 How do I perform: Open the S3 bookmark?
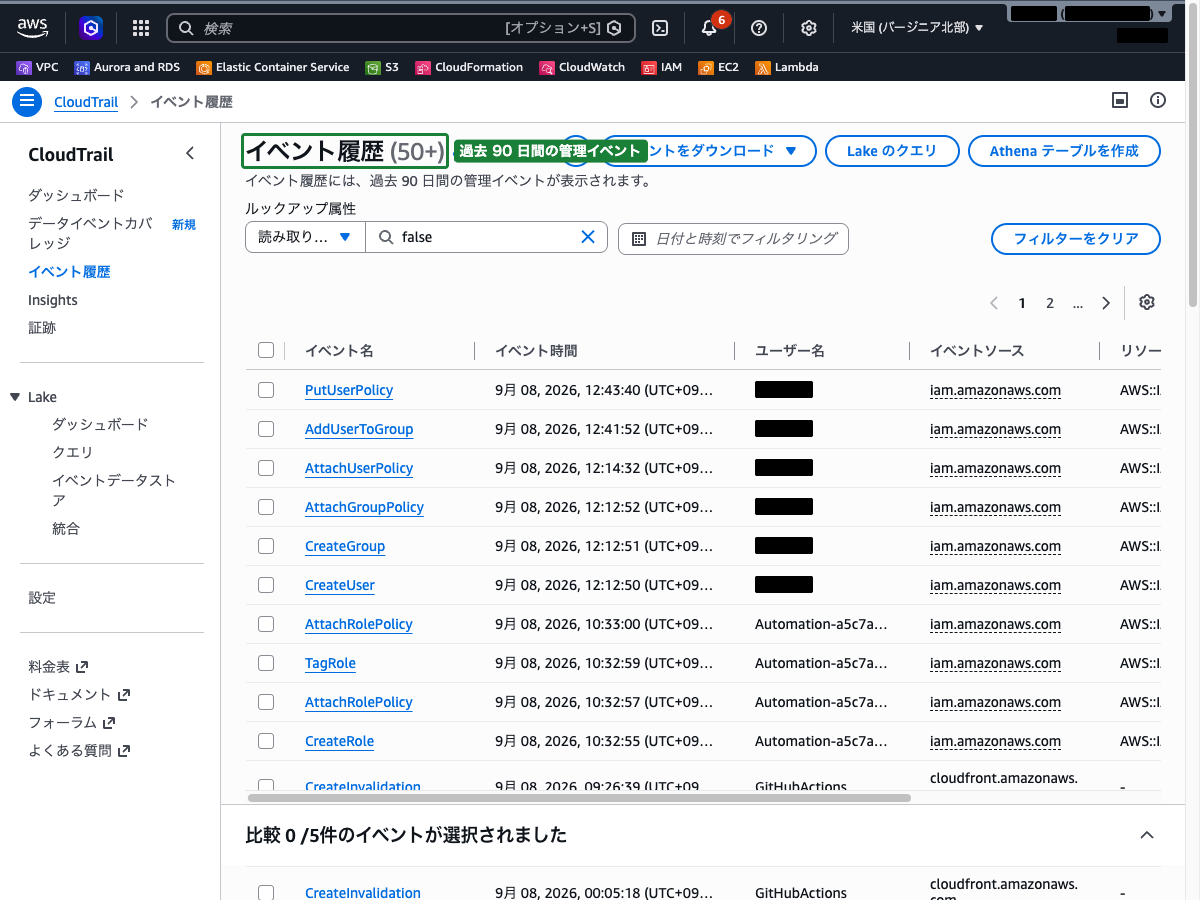[x=382, y=67]
